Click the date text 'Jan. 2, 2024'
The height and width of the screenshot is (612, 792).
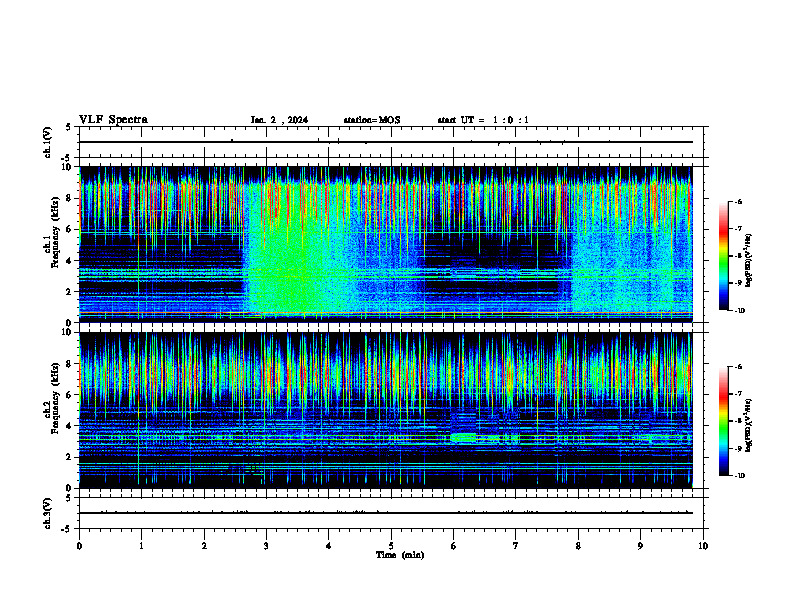tap(279, 120)
